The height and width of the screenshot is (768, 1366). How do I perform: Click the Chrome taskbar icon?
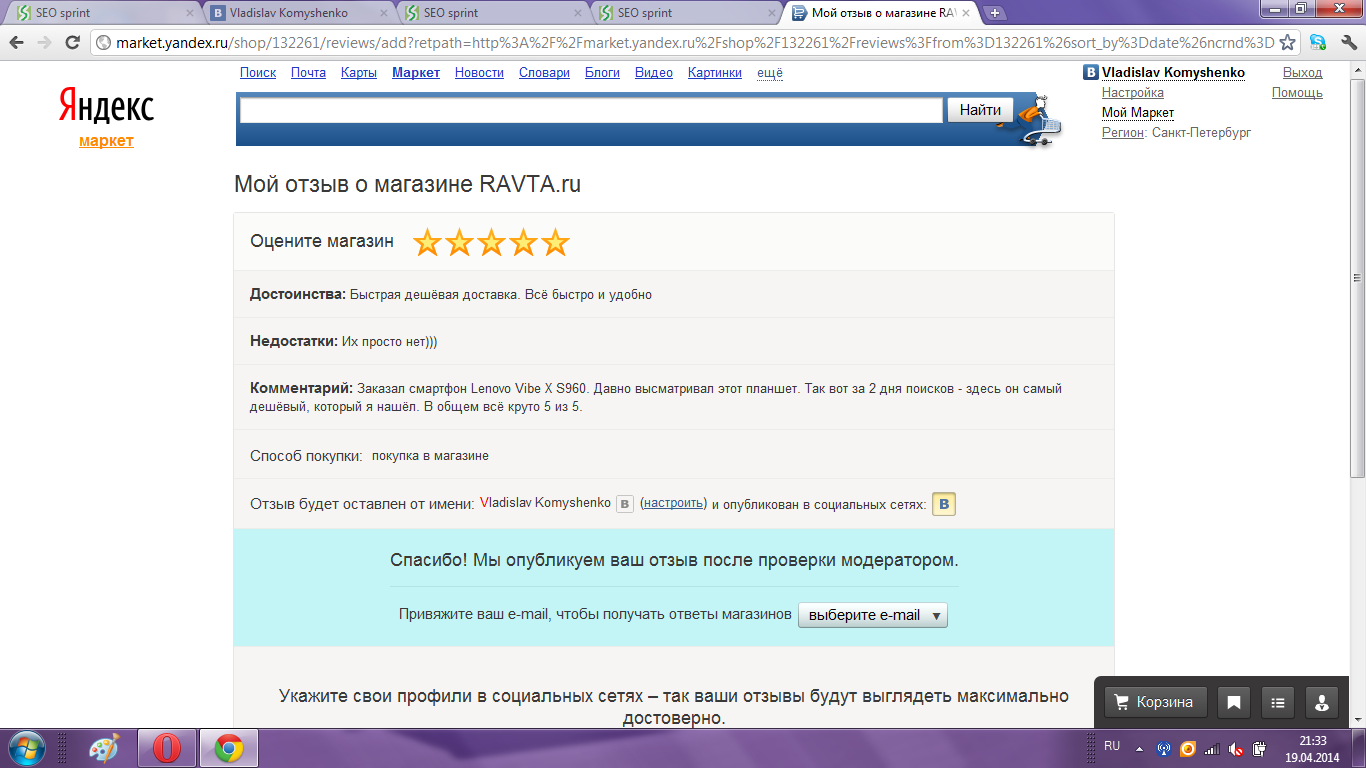click(229, 748)
